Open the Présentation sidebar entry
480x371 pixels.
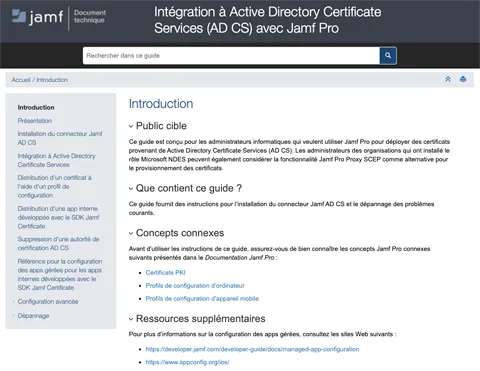pyautogui.click(x=35, y=121)
